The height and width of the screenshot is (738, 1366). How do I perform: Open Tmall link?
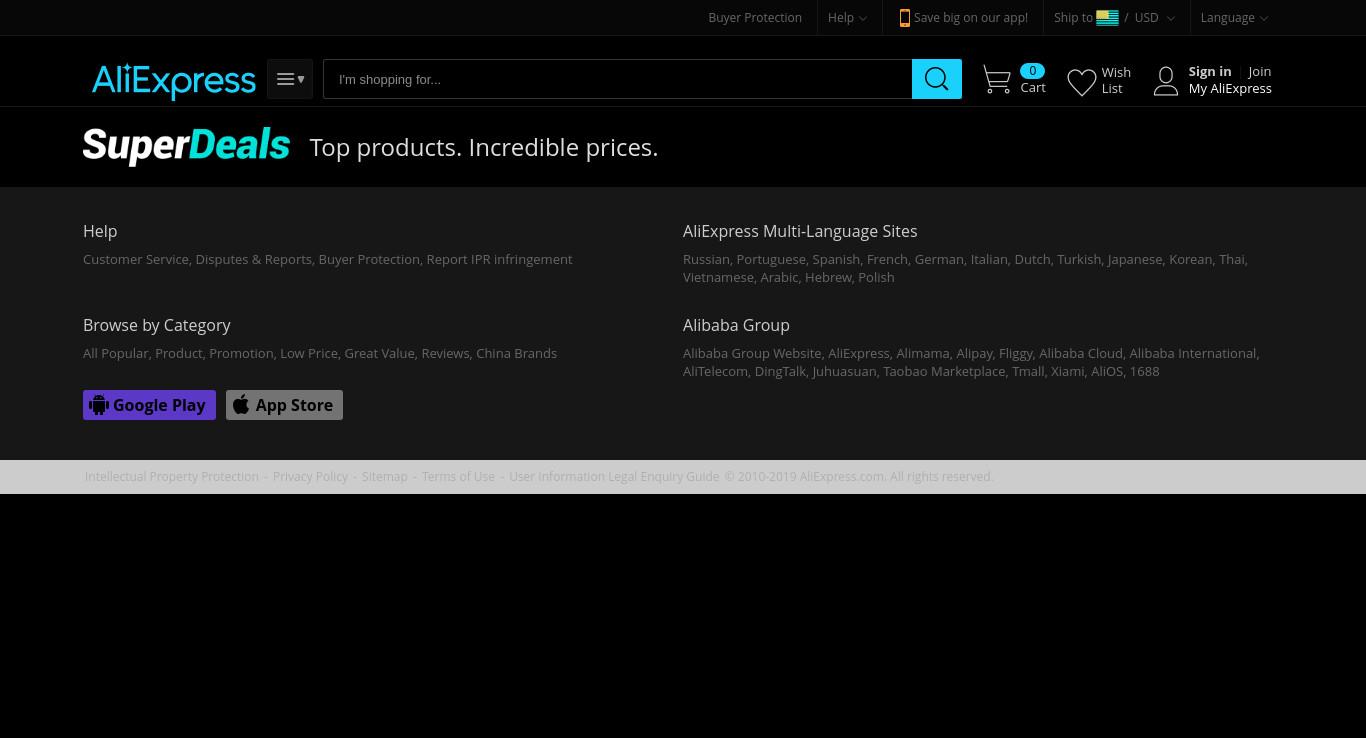tap(1028, 371)
